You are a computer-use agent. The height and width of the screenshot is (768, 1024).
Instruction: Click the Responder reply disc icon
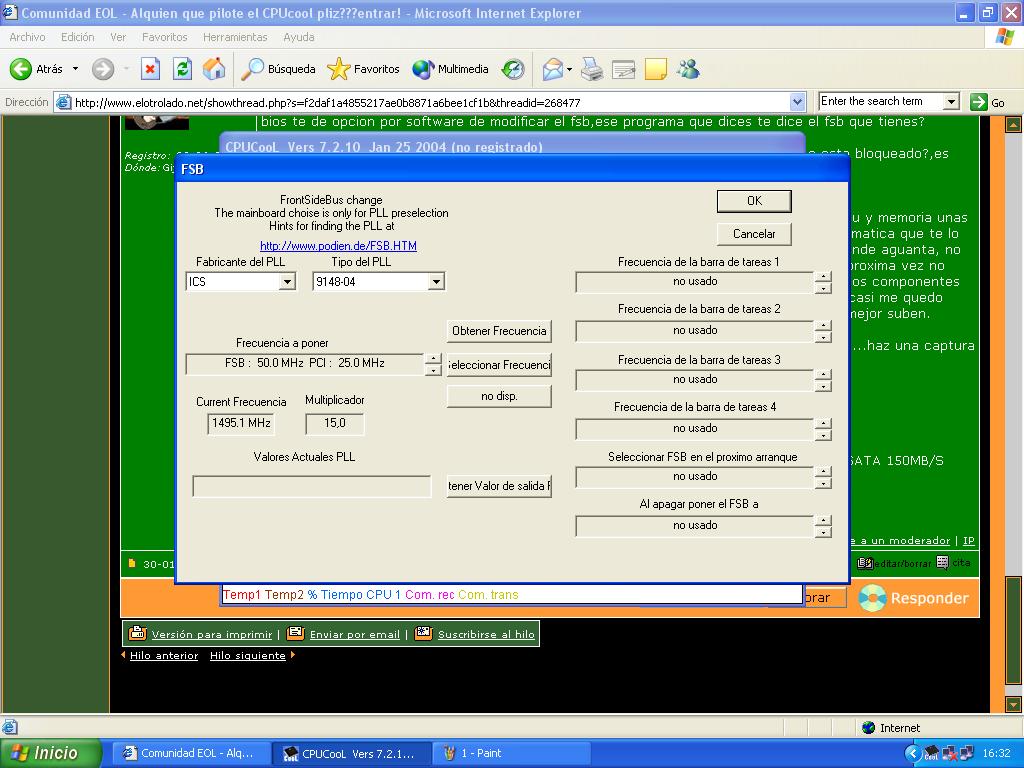tap(872, 598)
